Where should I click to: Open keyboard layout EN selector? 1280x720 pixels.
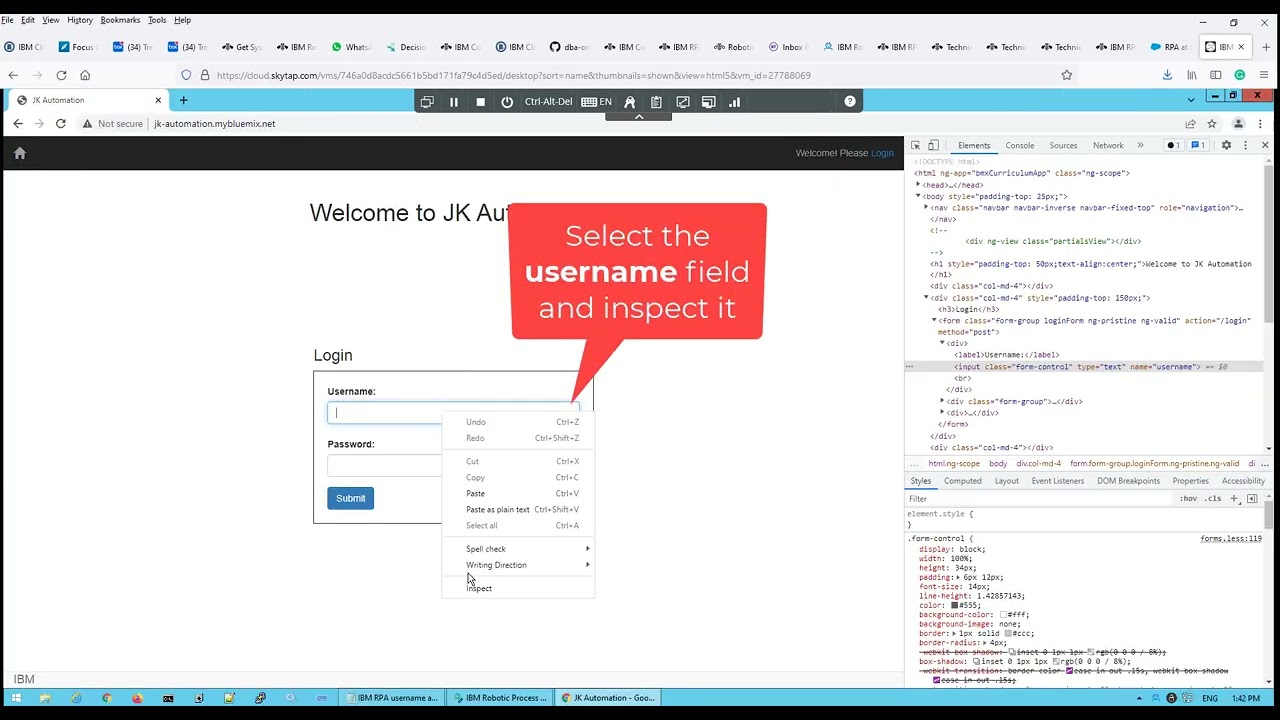[x=596, y=102]
